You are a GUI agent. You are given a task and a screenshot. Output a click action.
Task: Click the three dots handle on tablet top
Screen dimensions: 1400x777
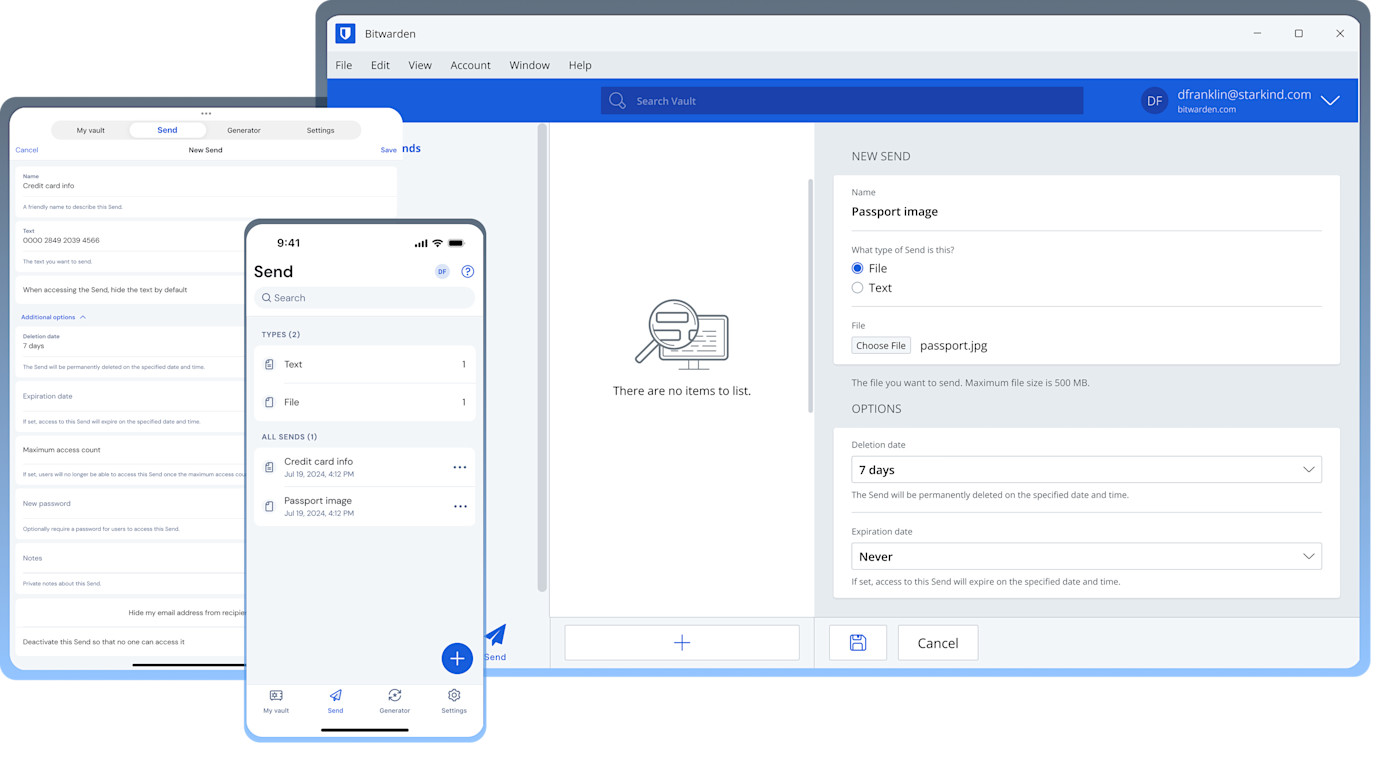pos(206,114)
